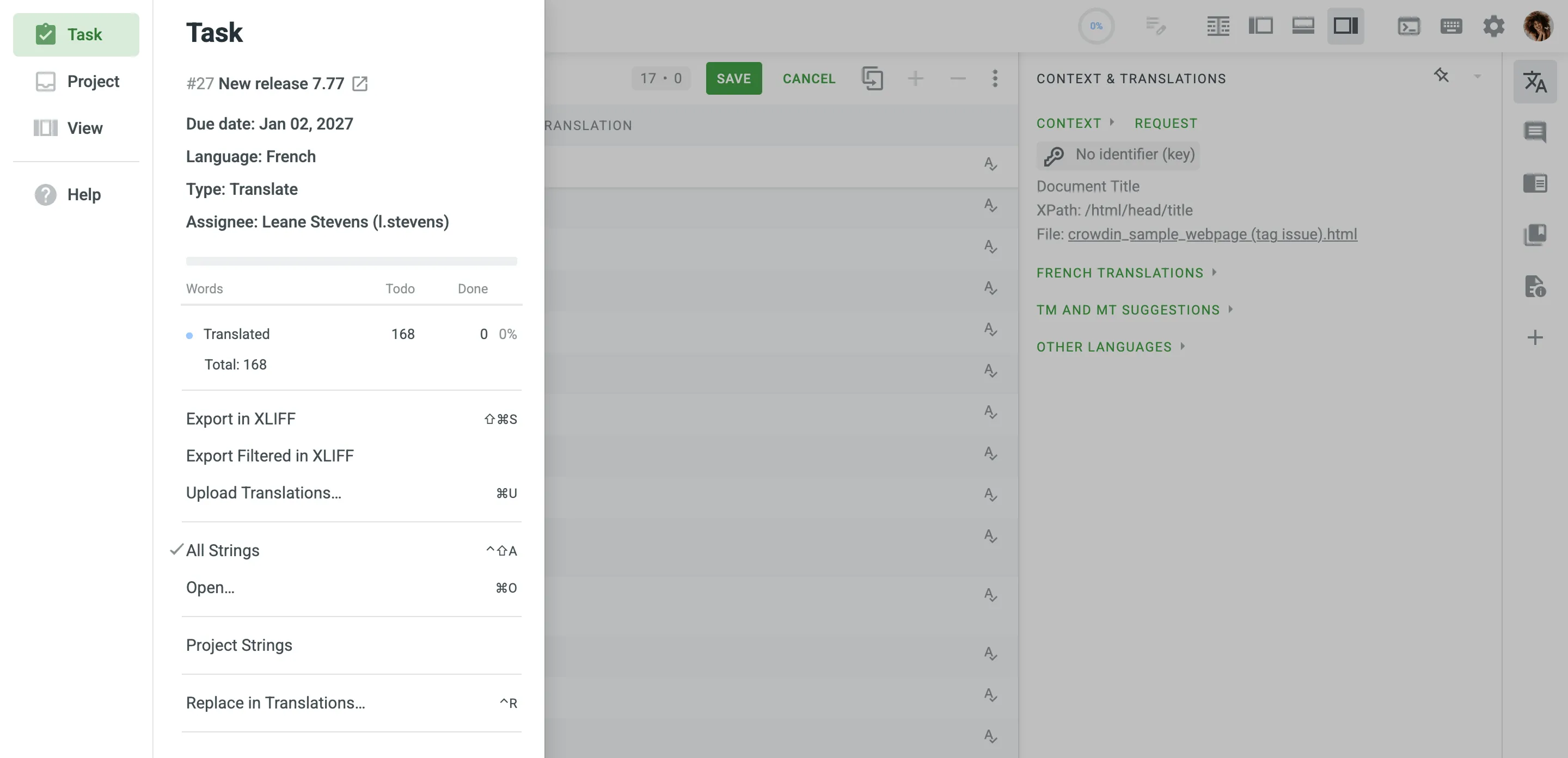Select the Translations panel language icon
The image size is (1568, 758).
[1536, 83]
